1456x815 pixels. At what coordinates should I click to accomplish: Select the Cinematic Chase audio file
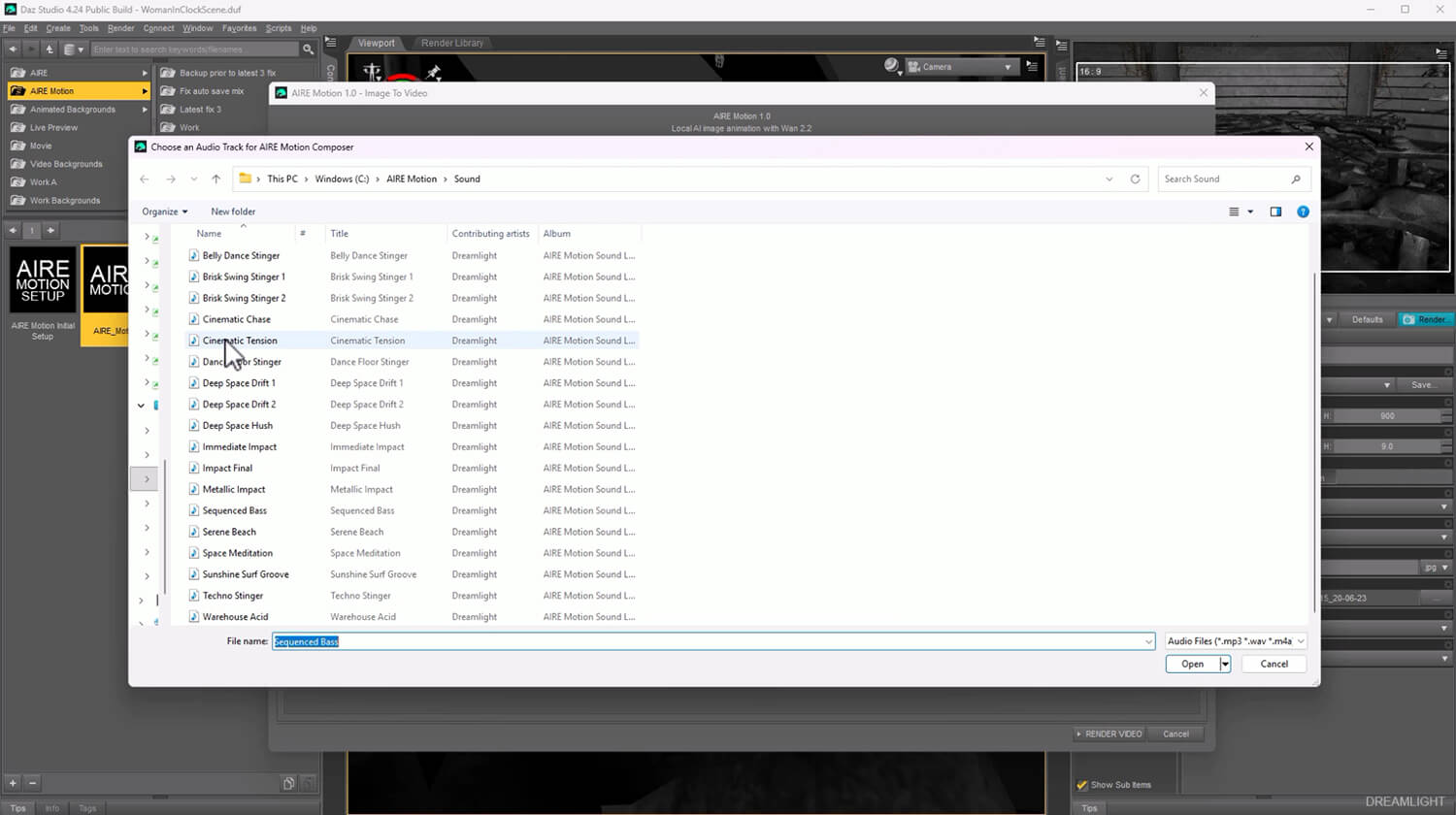point(237,319)
